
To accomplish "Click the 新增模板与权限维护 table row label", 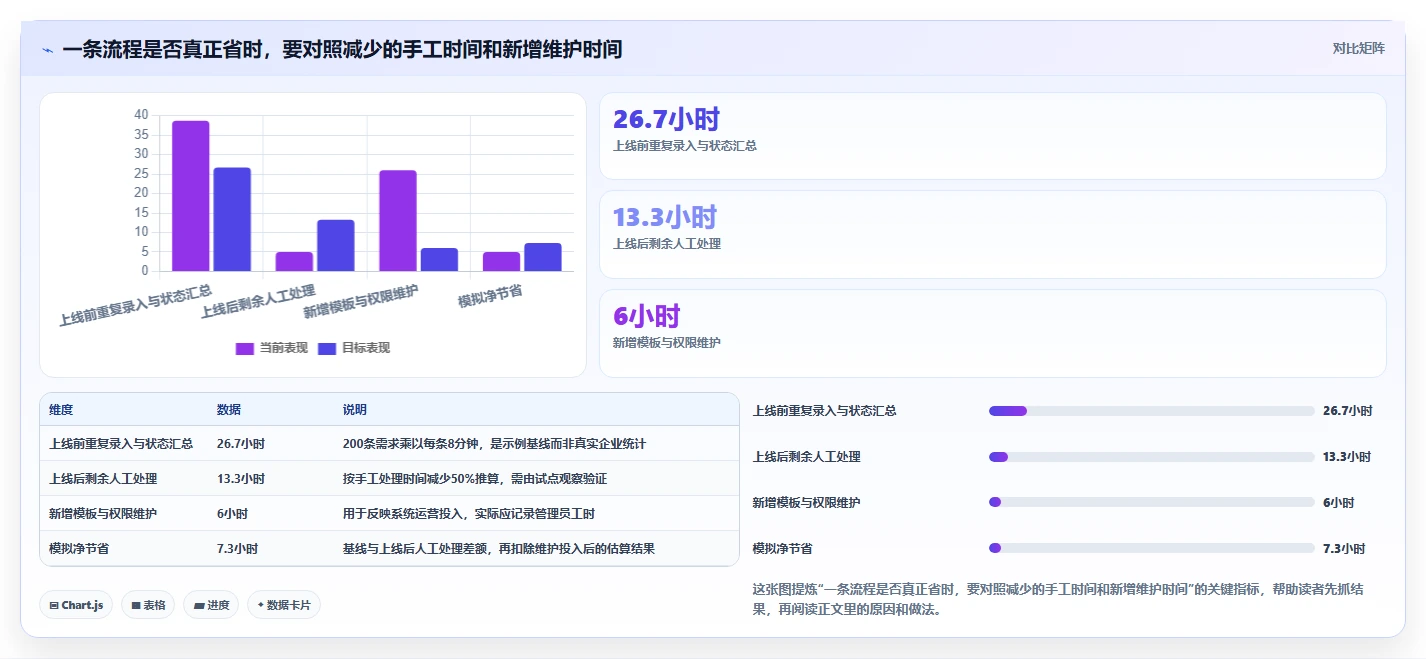I will [x=103, y=514].
